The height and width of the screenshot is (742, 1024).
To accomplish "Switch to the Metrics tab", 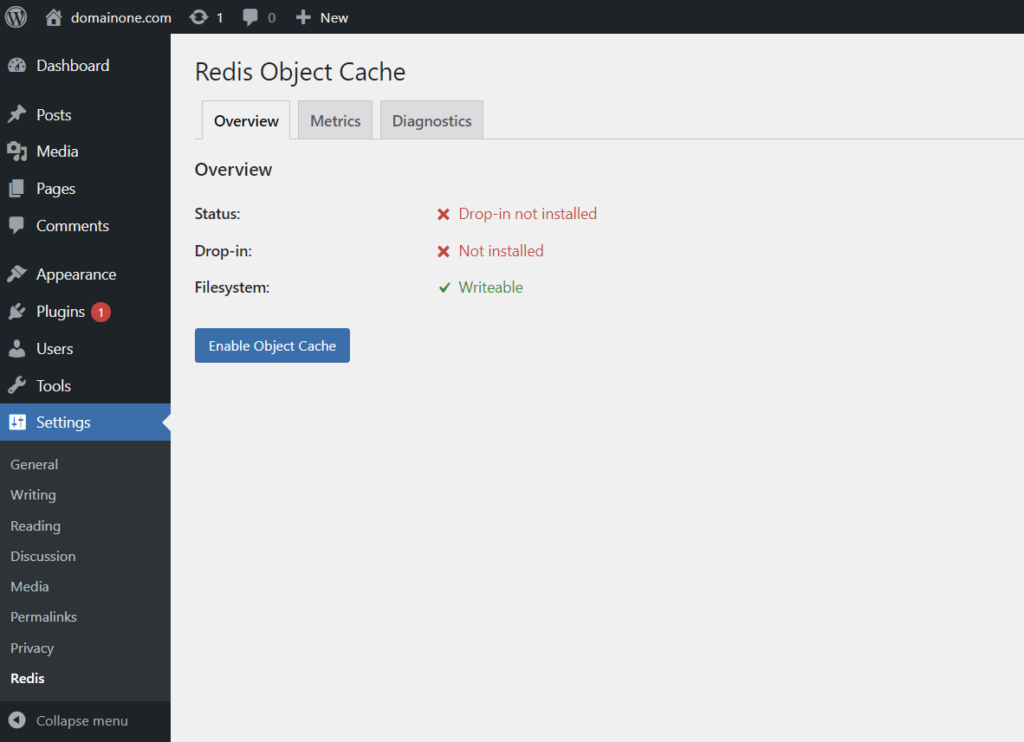I will click(335, 121).
